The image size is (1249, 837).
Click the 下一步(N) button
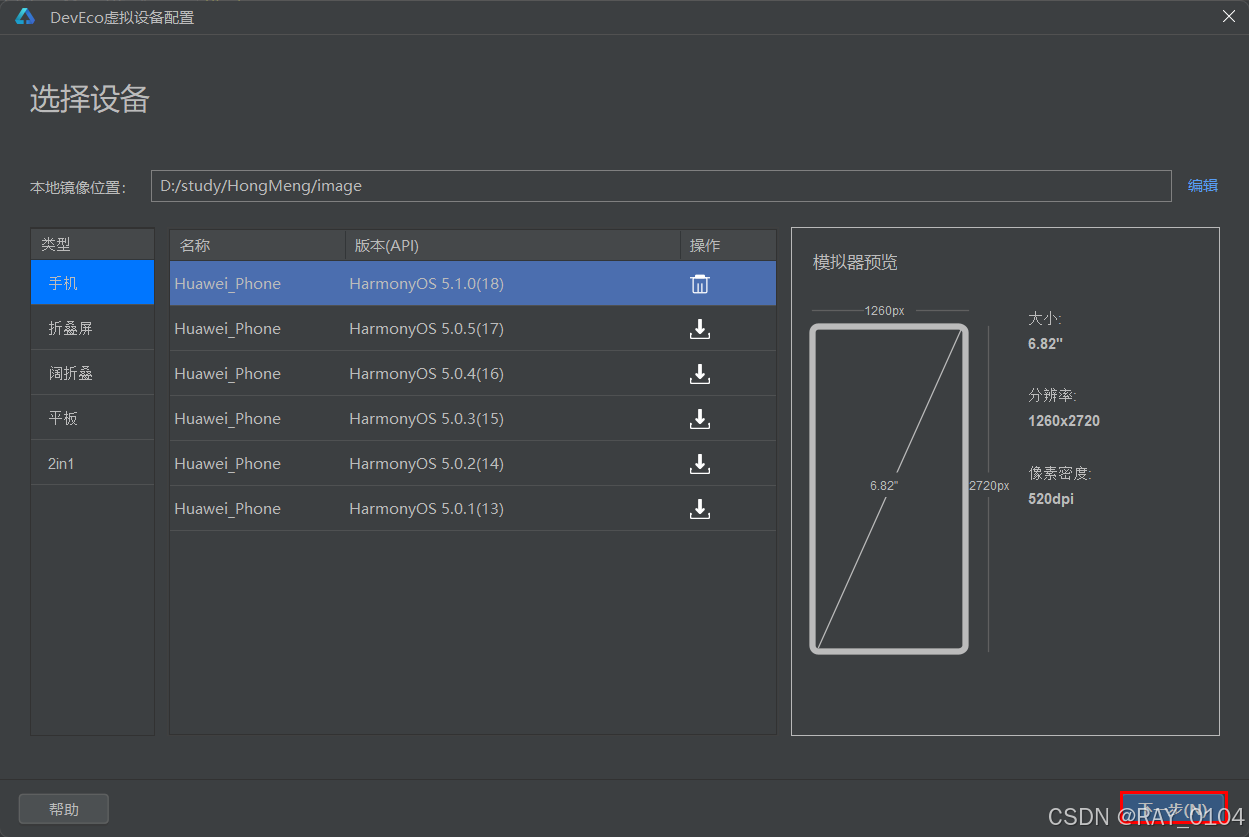point(1173,809)
